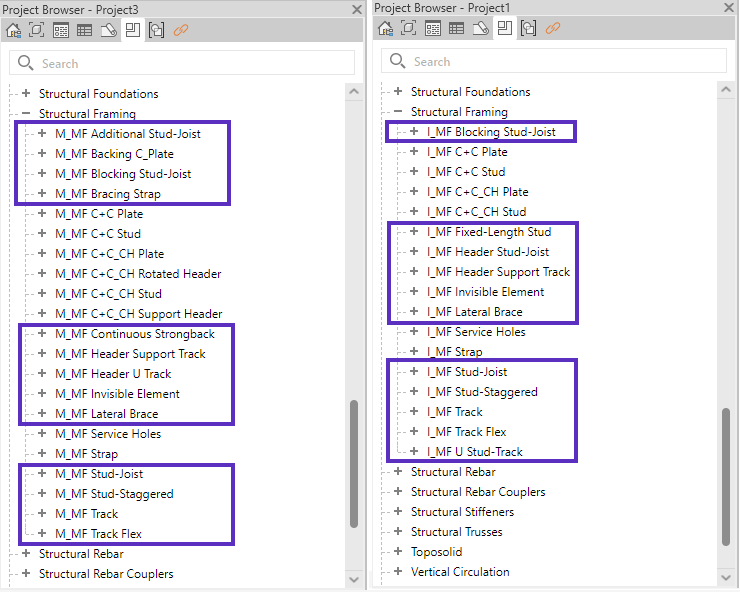
Task: Click the orange Revit Links icon in Project3 browser
Action: pos(181,30)
